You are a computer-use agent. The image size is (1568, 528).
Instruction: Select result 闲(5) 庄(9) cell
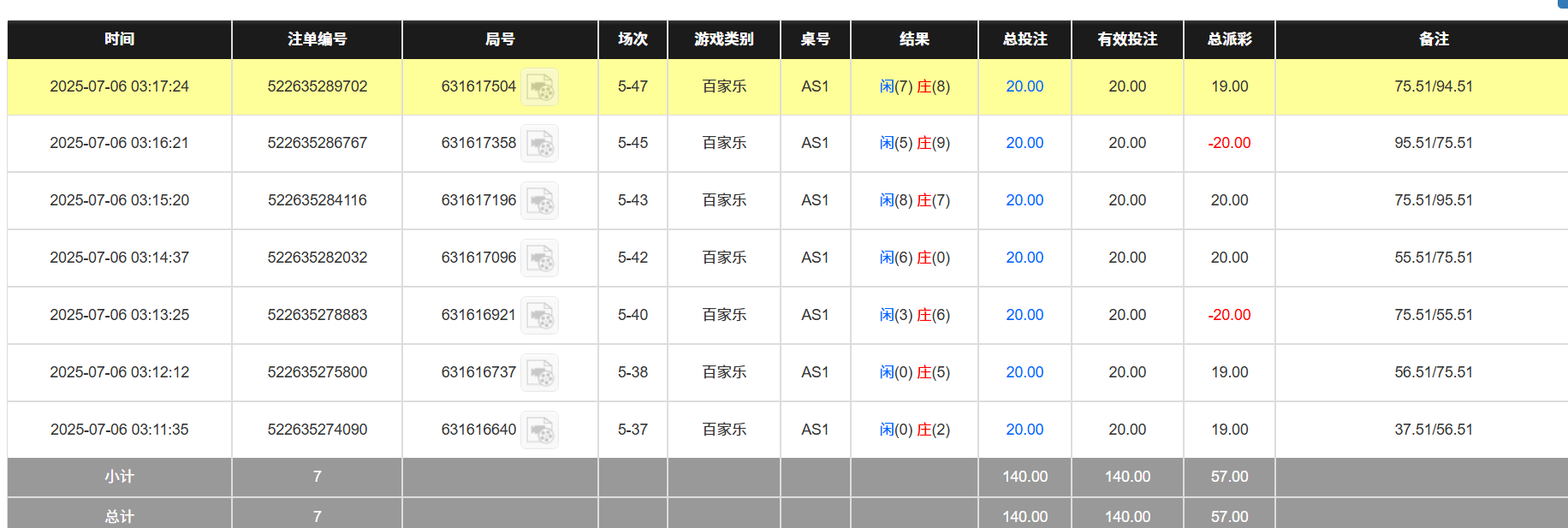(914, 143)
